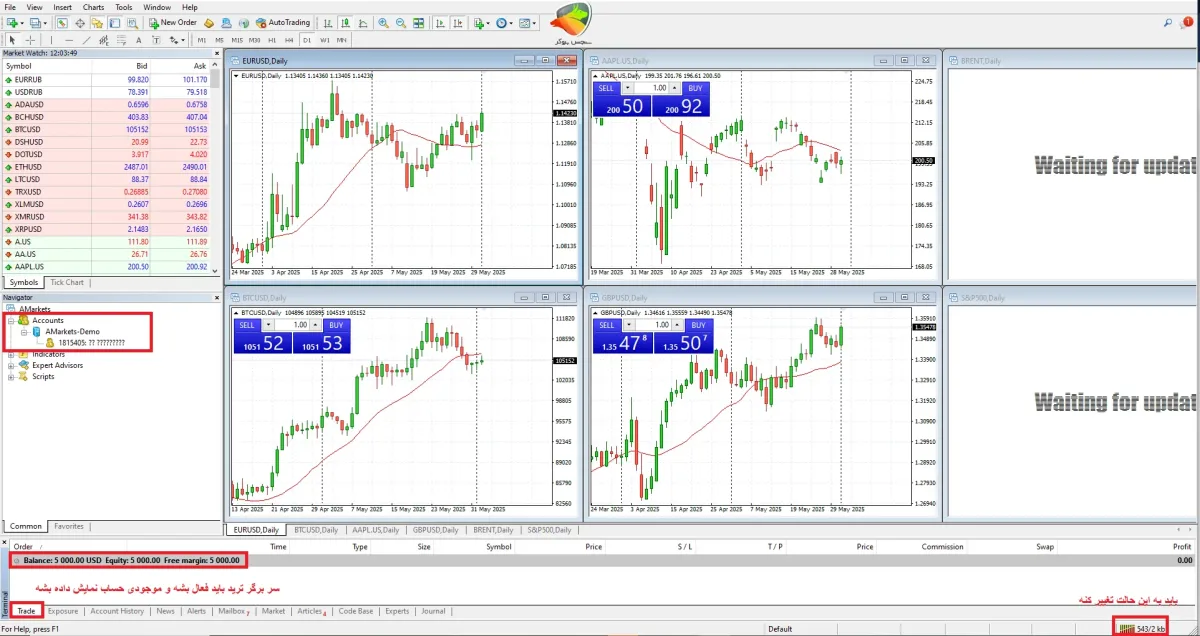The height and width of the screenshot is (636, 1200).
Task: Switch timeframe to H1
Action: 272,40
